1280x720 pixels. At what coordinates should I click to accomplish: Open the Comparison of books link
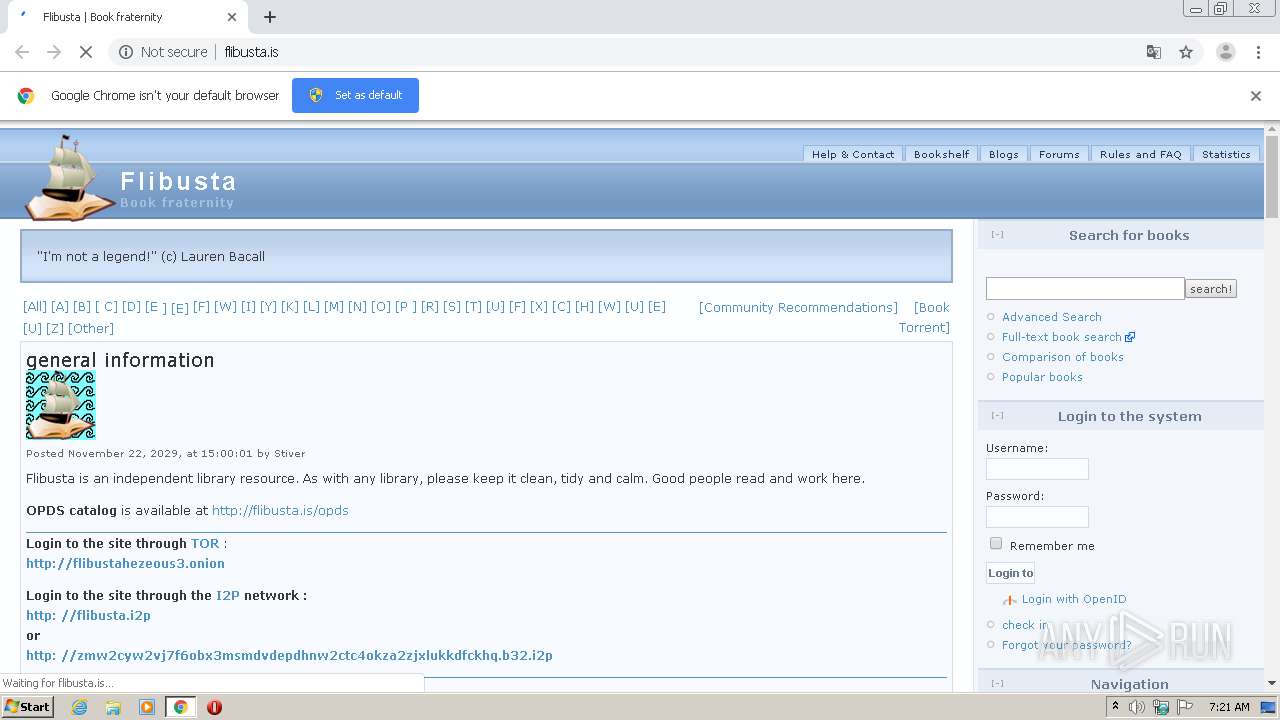point(1063,357)
